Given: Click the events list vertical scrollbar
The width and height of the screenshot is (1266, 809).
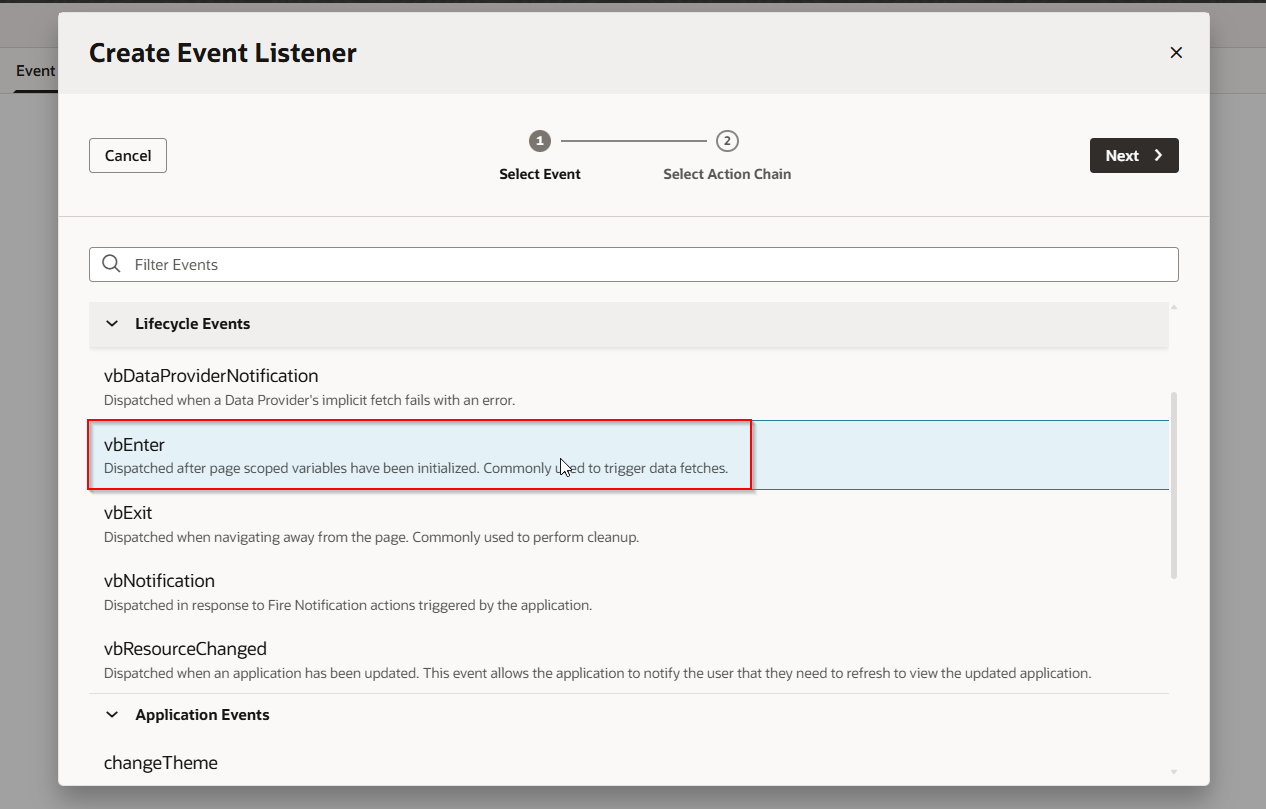Looking at the screenshot, I should 1174,485.
